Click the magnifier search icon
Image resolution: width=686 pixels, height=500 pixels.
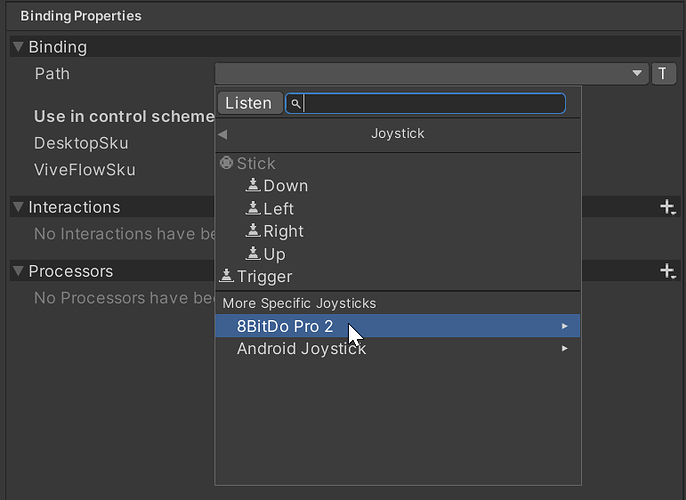click(296, 103)
